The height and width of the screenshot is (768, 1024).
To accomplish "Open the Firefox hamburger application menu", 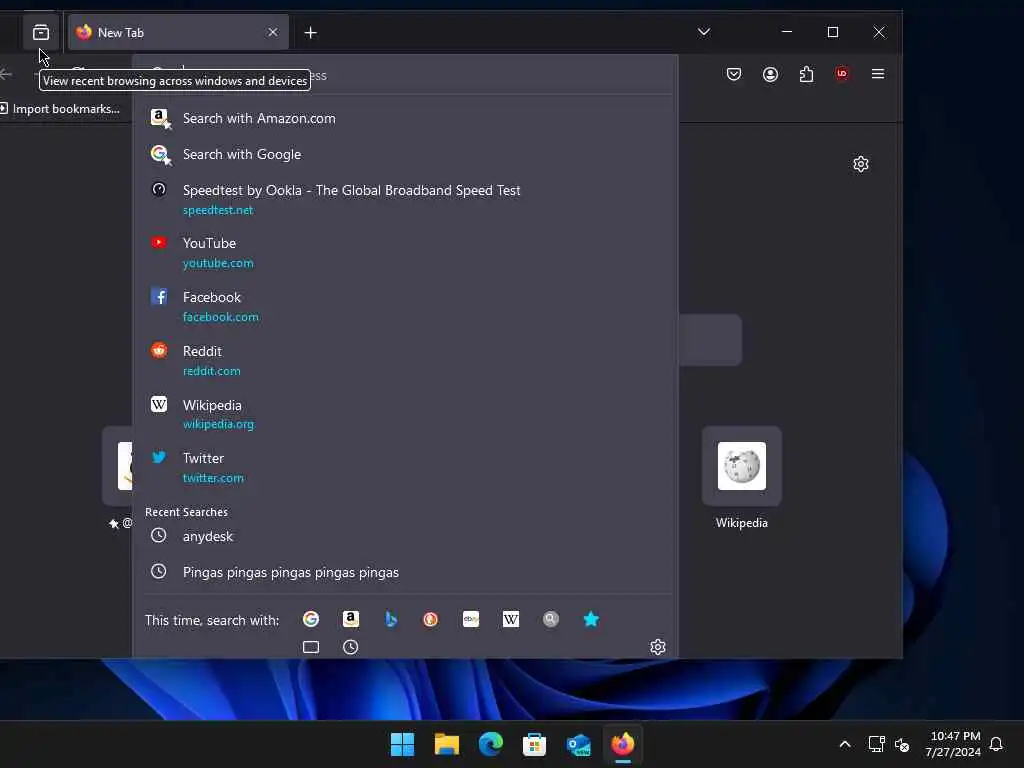I will tap(878, 74).
